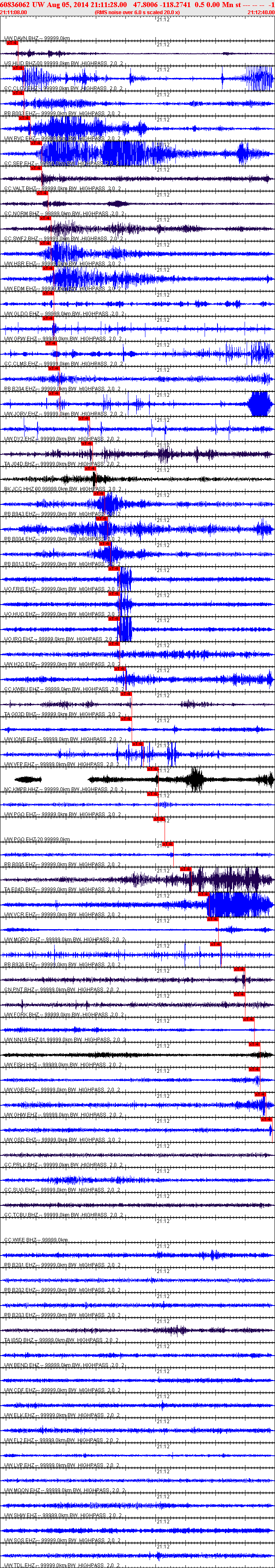
Task: Select the UW GHW EHZ station label
Action: tap(64, 1114)
